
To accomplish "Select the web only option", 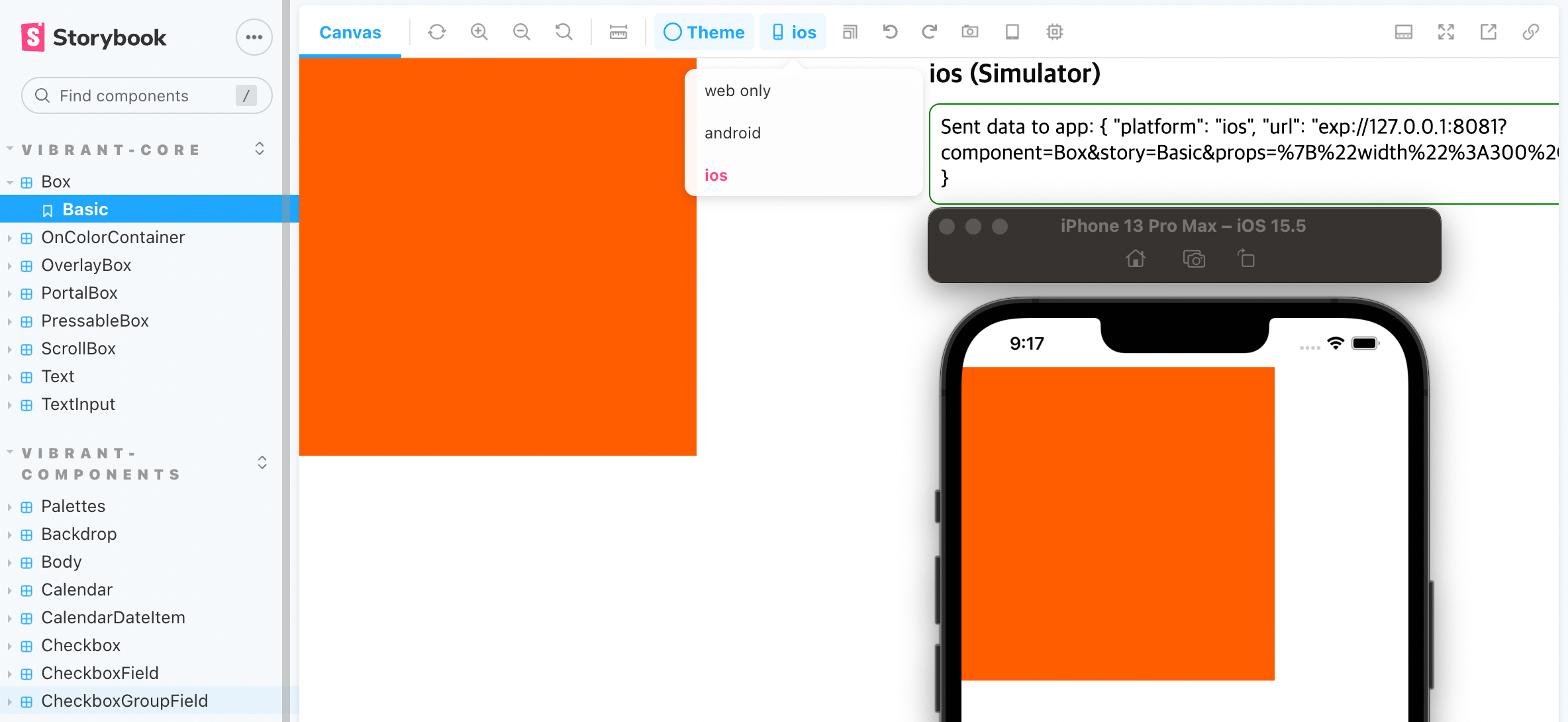I will 737,91.
